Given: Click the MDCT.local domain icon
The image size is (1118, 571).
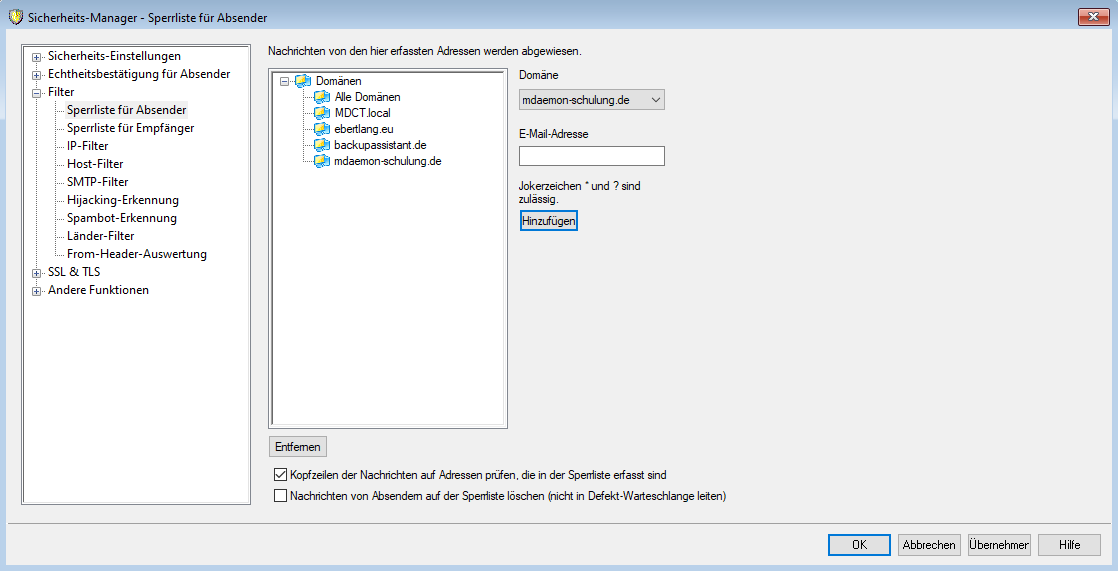Looking at the screenshot, I should click(x=321, y=113).
